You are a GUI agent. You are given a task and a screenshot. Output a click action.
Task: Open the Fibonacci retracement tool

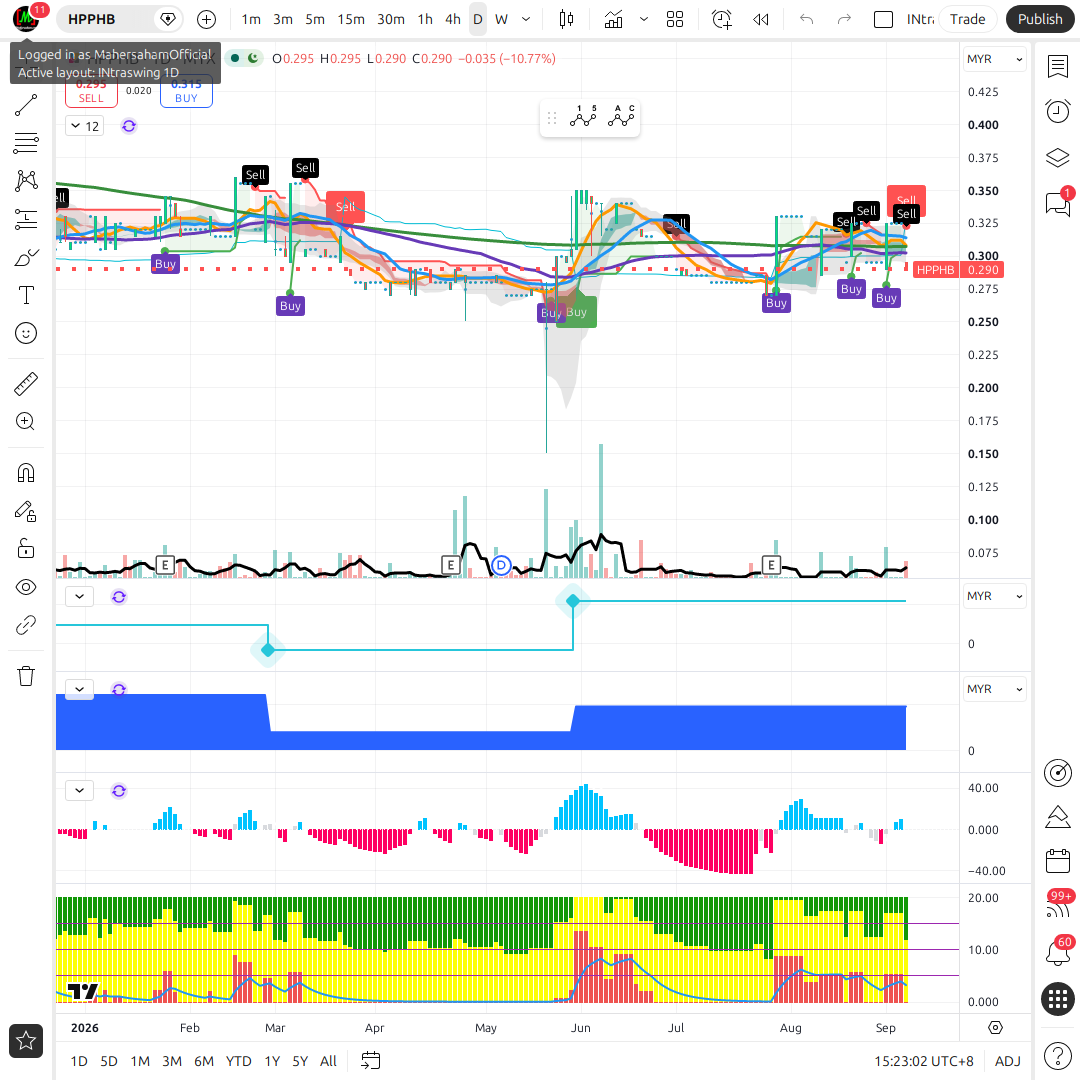pos(25,143)
